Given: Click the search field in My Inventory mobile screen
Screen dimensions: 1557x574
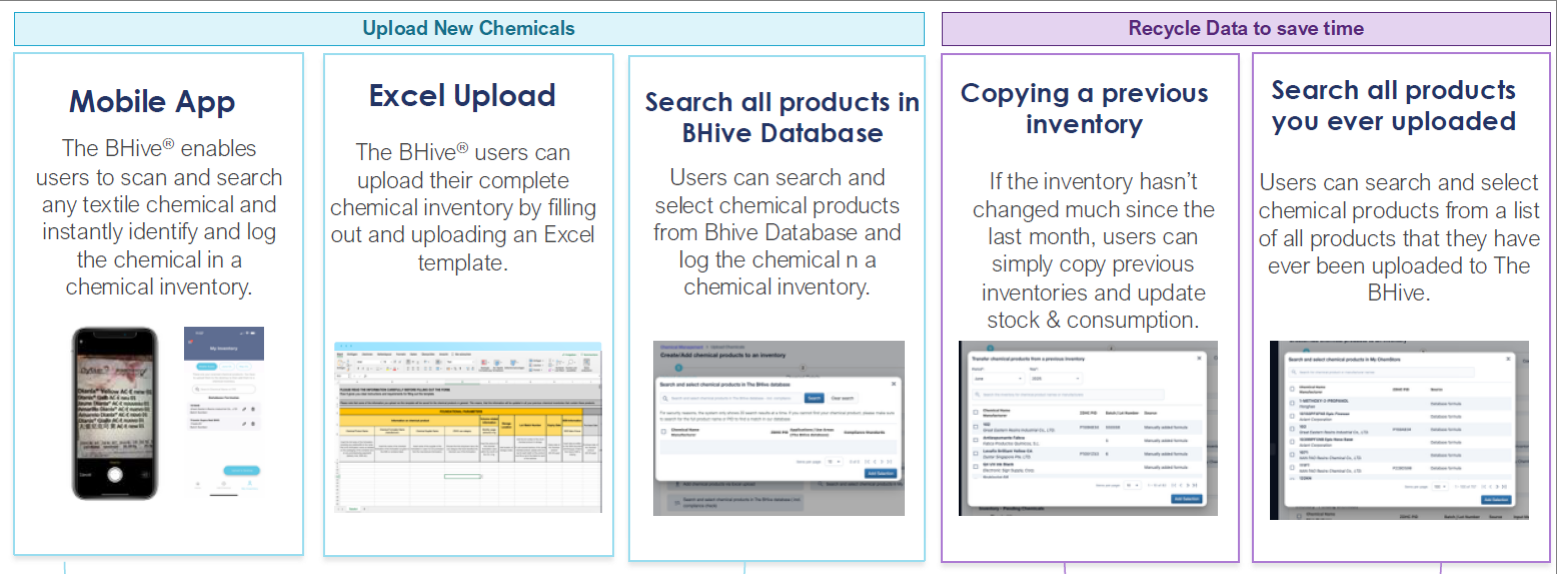Looking at the screenshot, I should point(223,389).
